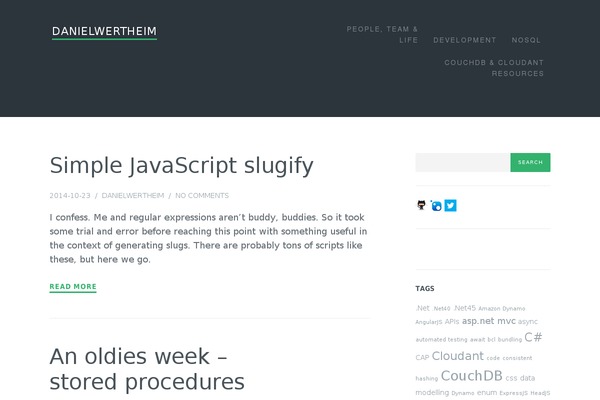Open People, Team & Life menu
Screen dimensions: 600x400
point(382,34)
